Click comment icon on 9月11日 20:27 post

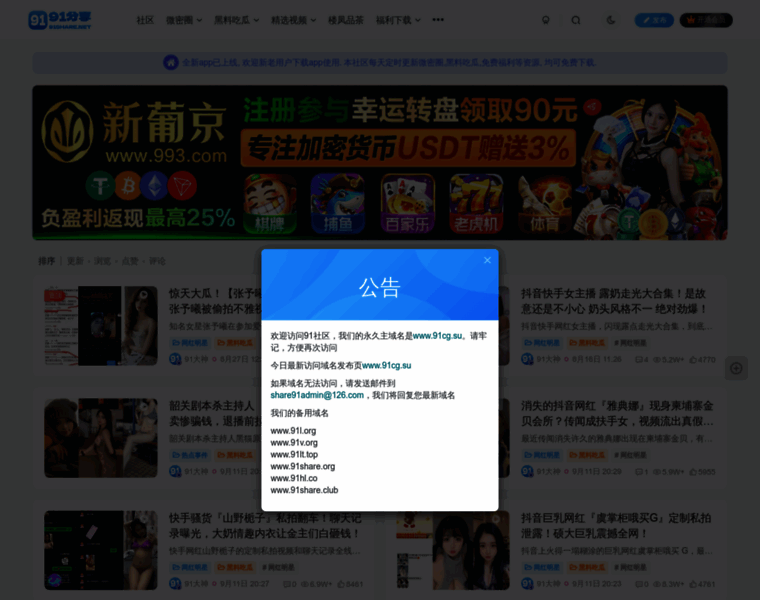click(x=286, y=584)
